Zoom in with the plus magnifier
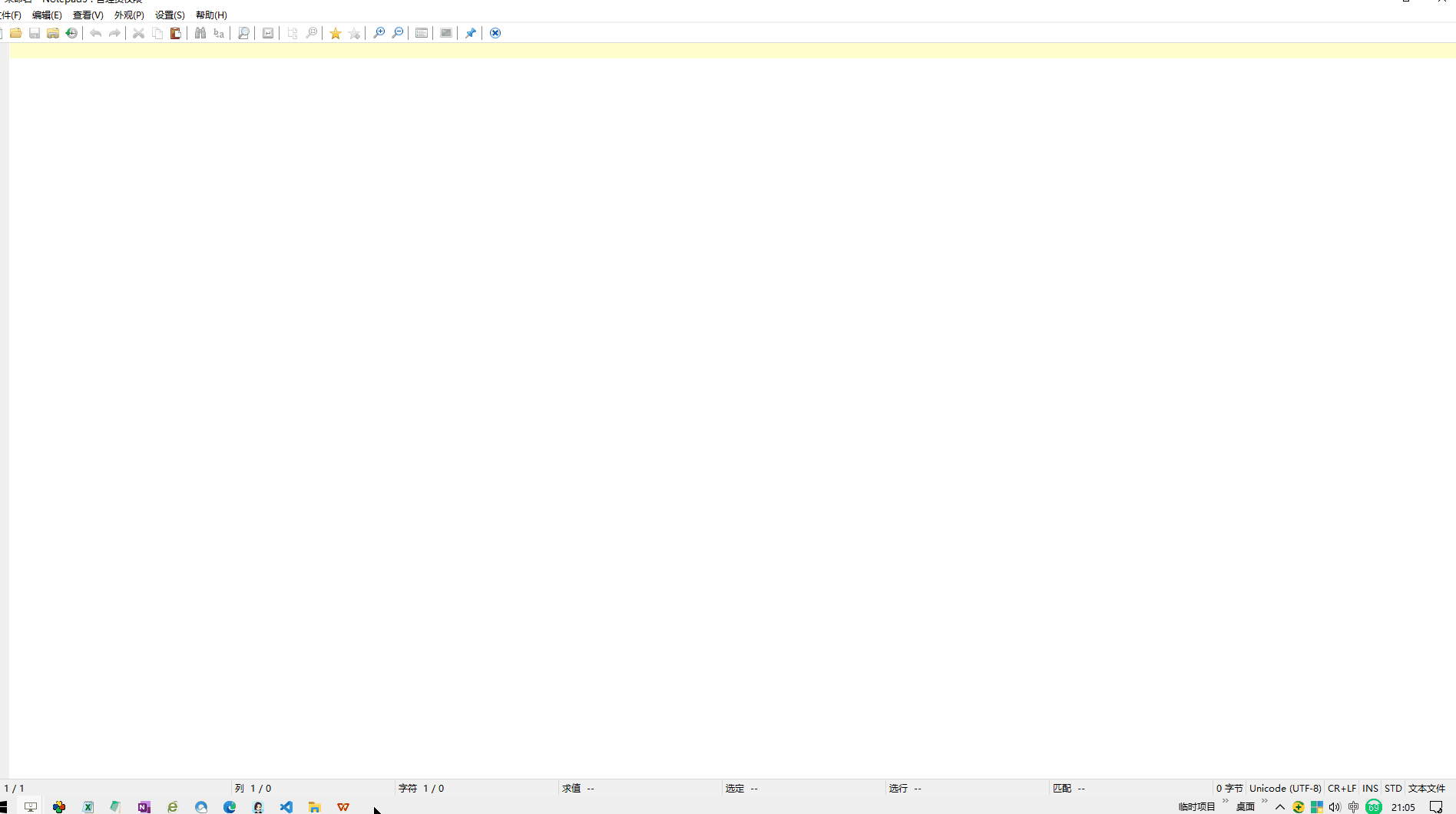Screen dimensions: 1456x814 click(x=379, y=33)
